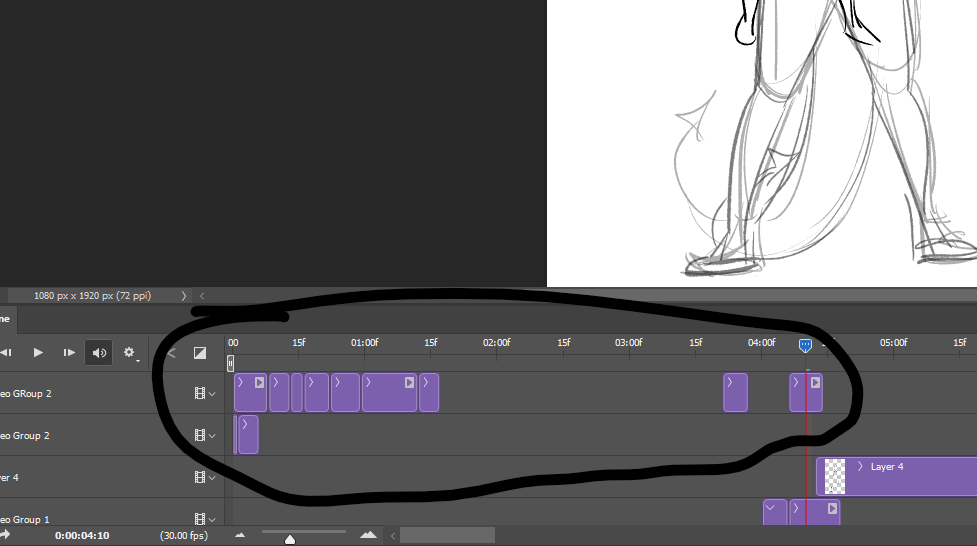Jump to the 02:00f ruler mark
977x546 pixels.
pos(497,343)
